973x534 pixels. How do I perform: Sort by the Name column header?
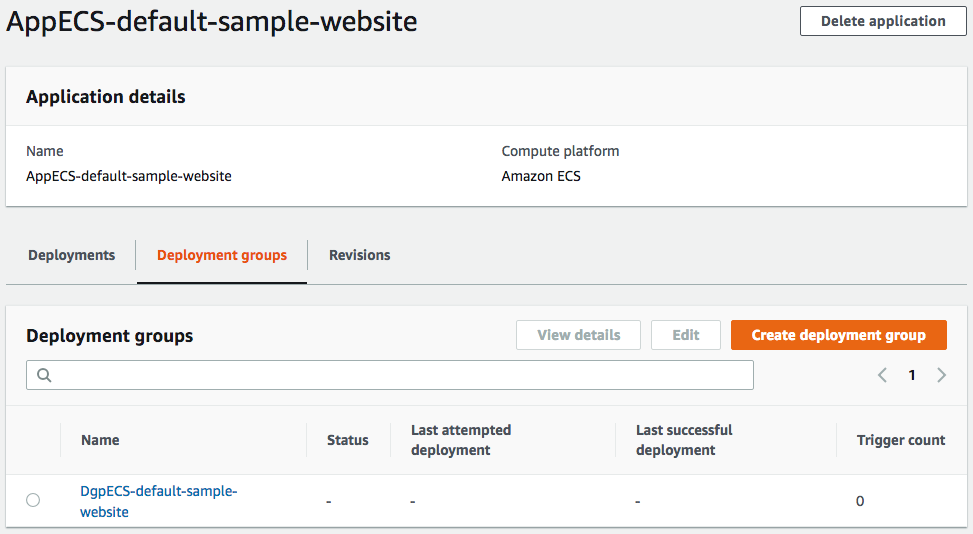click(x=100, y=440)
